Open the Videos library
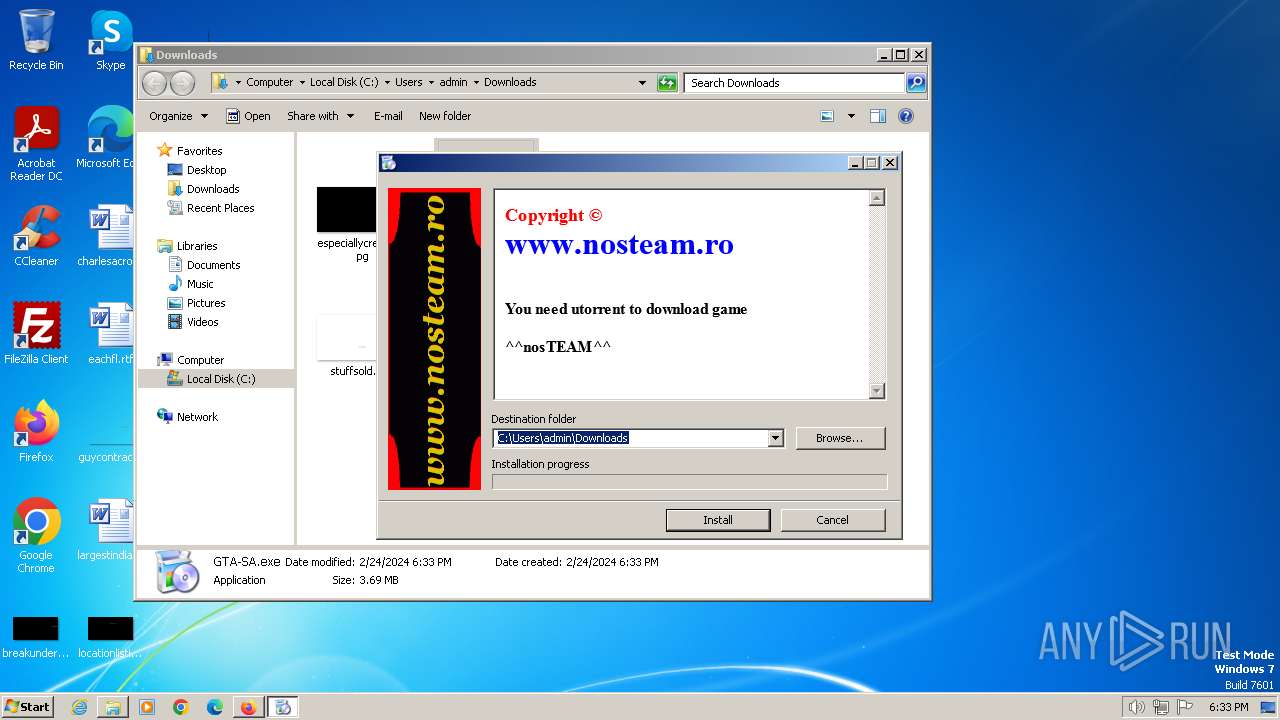 pyautogui.click(x=202, y=322)
